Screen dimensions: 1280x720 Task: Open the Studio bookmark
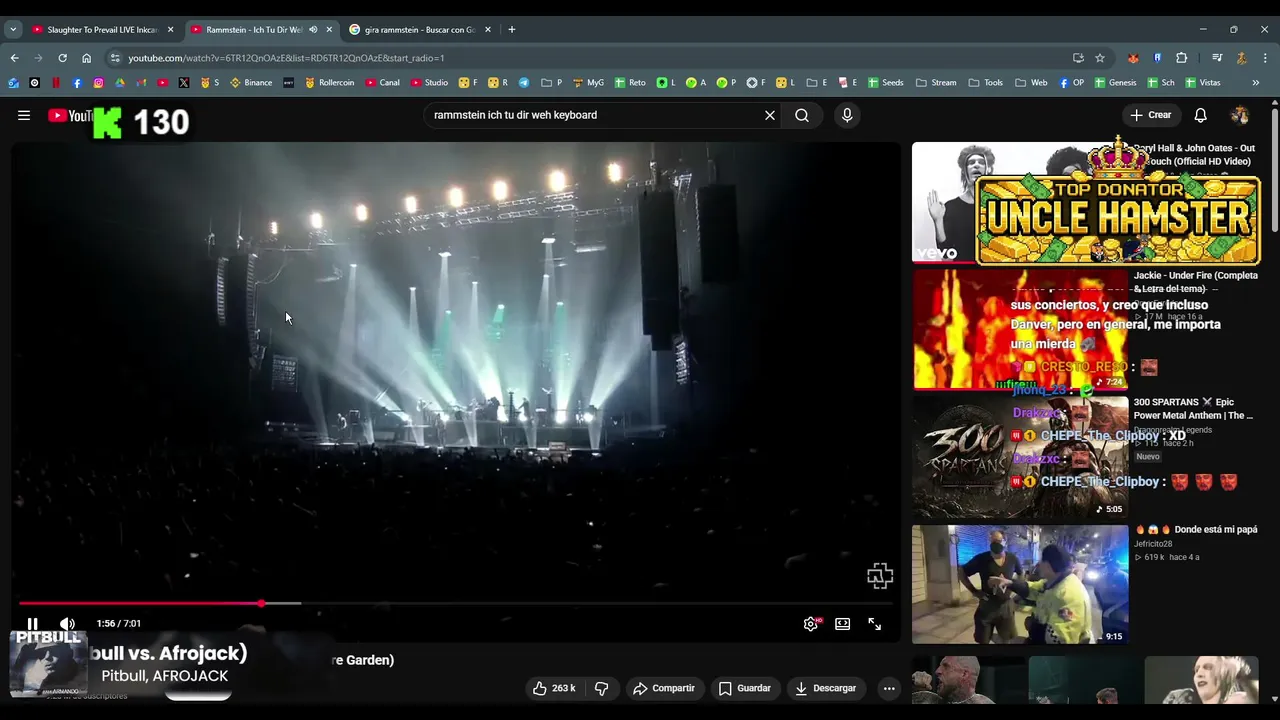[428, 83]
